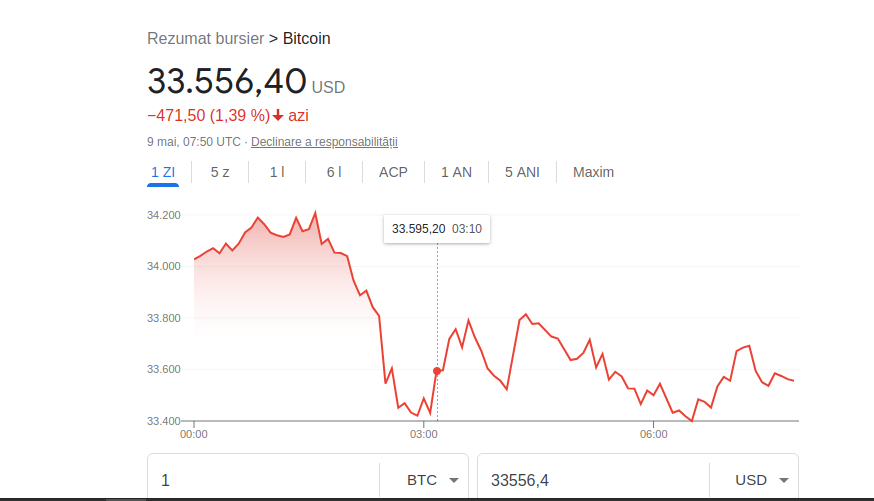Show the 1 AN price history
Viewport: 874px width, 501px height.
tap(456, 172)
